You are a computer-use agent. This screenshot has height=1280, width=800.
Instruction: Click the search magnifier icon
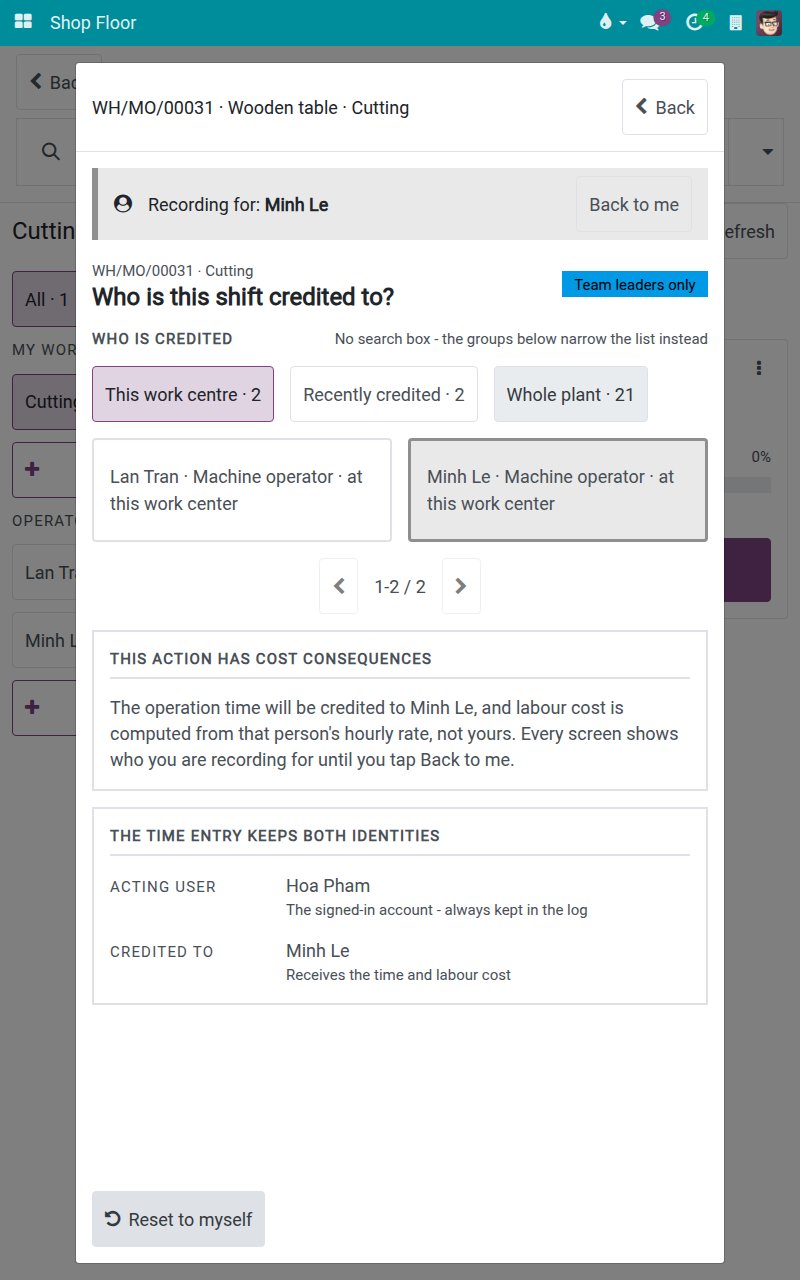[50, 151]
